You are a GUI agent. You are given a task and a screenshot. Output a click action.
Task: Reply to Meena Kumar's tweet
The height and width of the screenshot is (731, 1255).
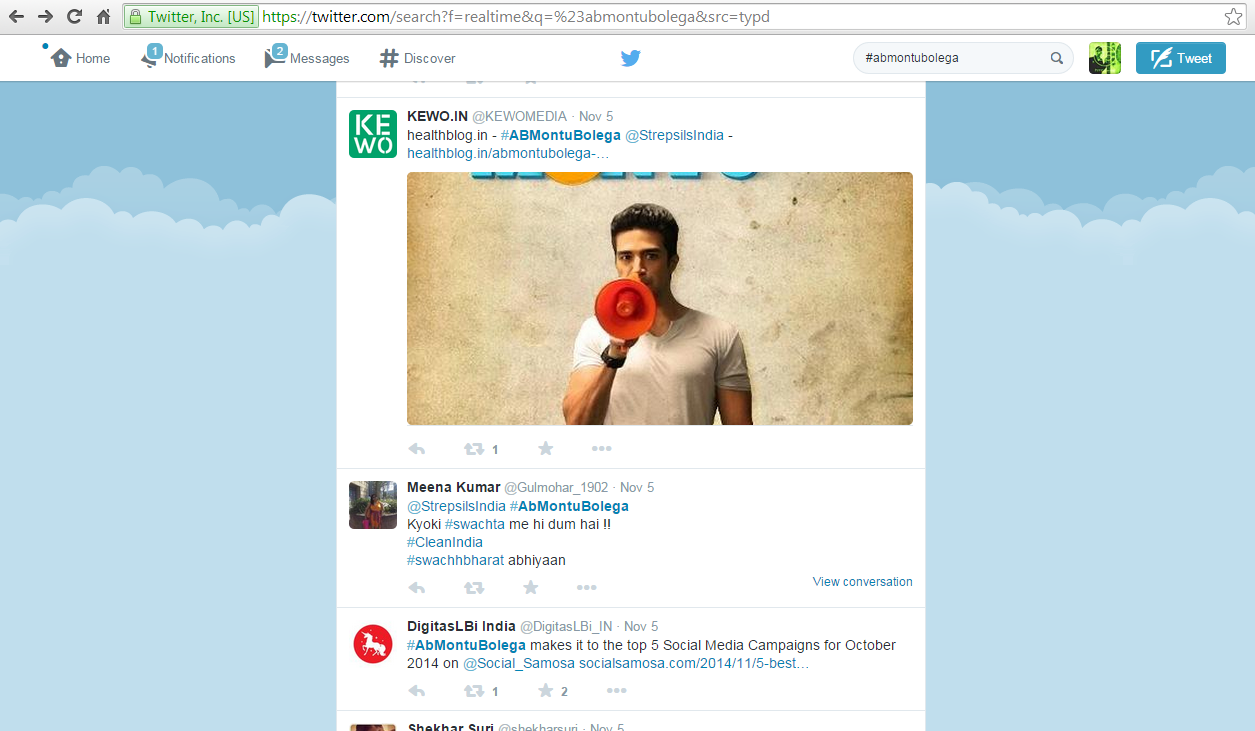coord(418,588)
